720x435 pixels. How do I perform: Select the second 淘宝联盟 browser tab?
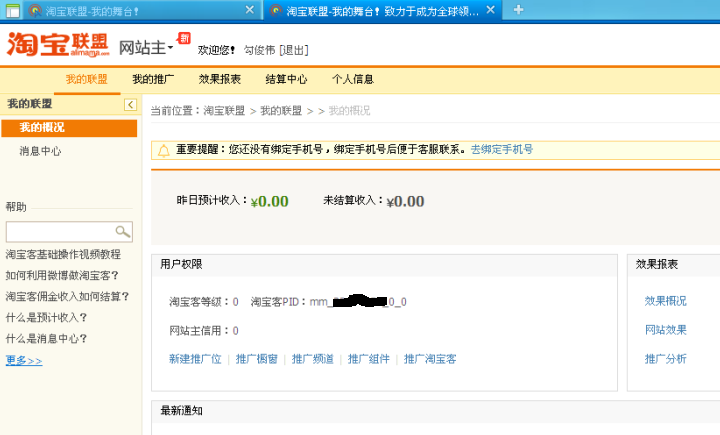pyautogui.click(x=382, y=11)
